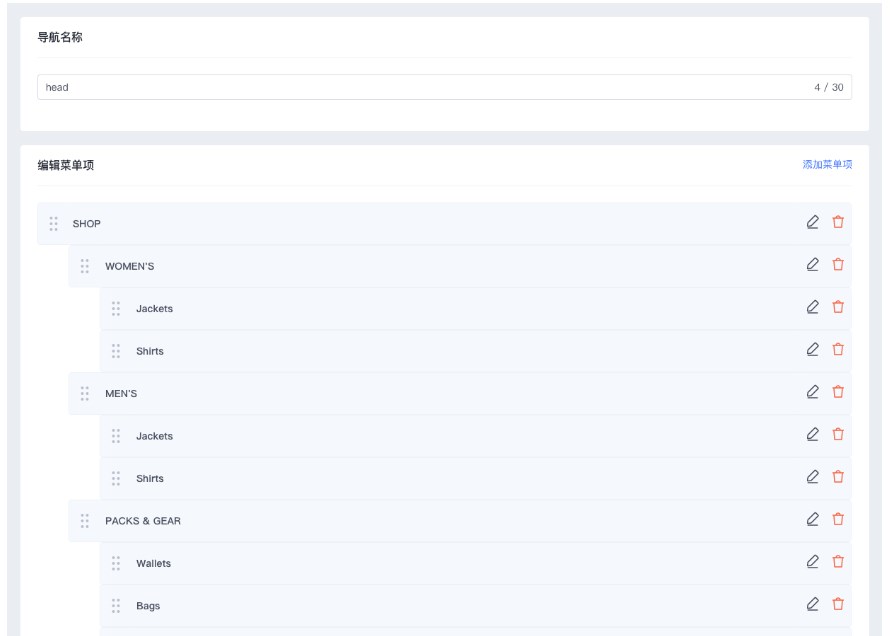Select Shirts label under MEN'S

[x=150, y=479]
